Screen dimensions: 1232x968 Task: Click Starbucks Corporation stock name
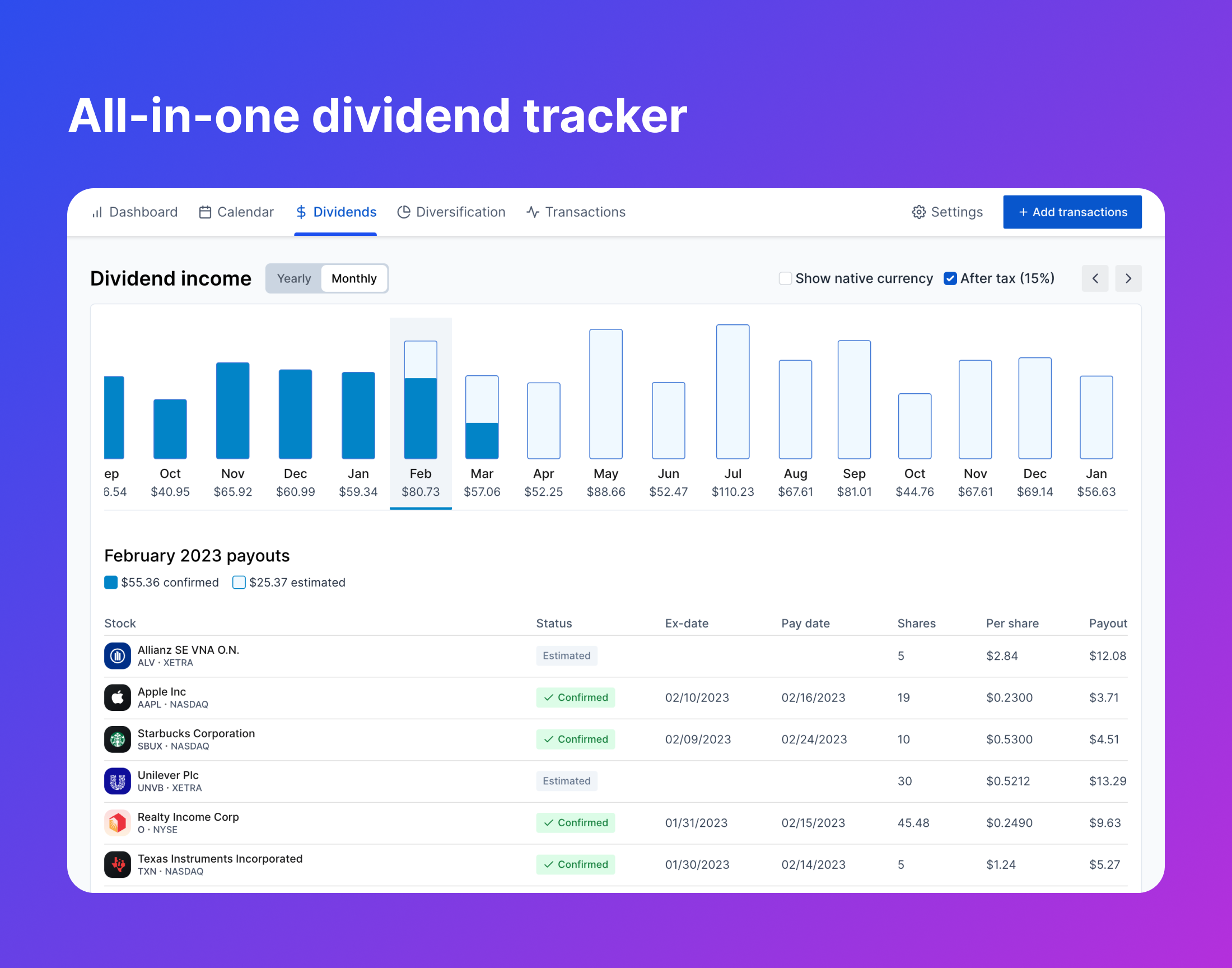(196, 733)
